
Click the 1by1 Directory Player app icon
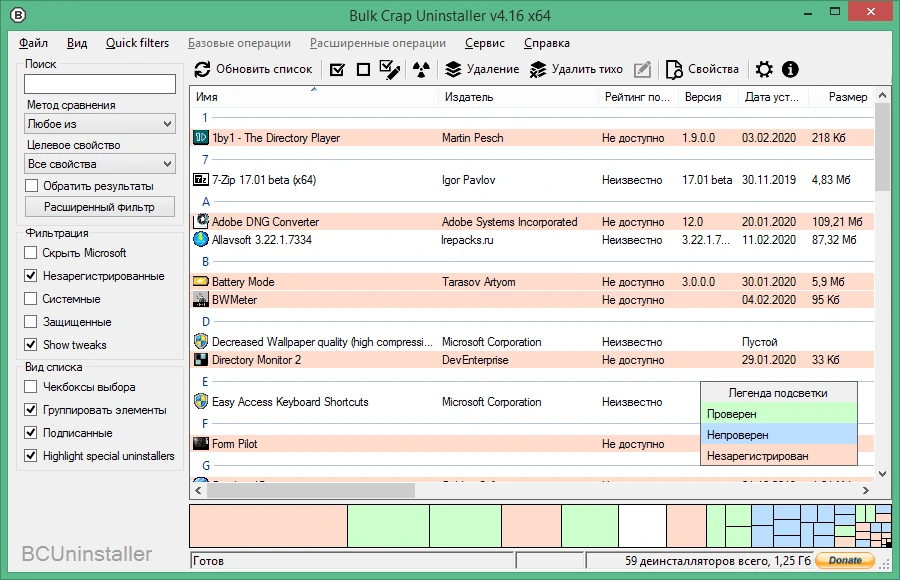pyautogui.click(x=201, y=138)
